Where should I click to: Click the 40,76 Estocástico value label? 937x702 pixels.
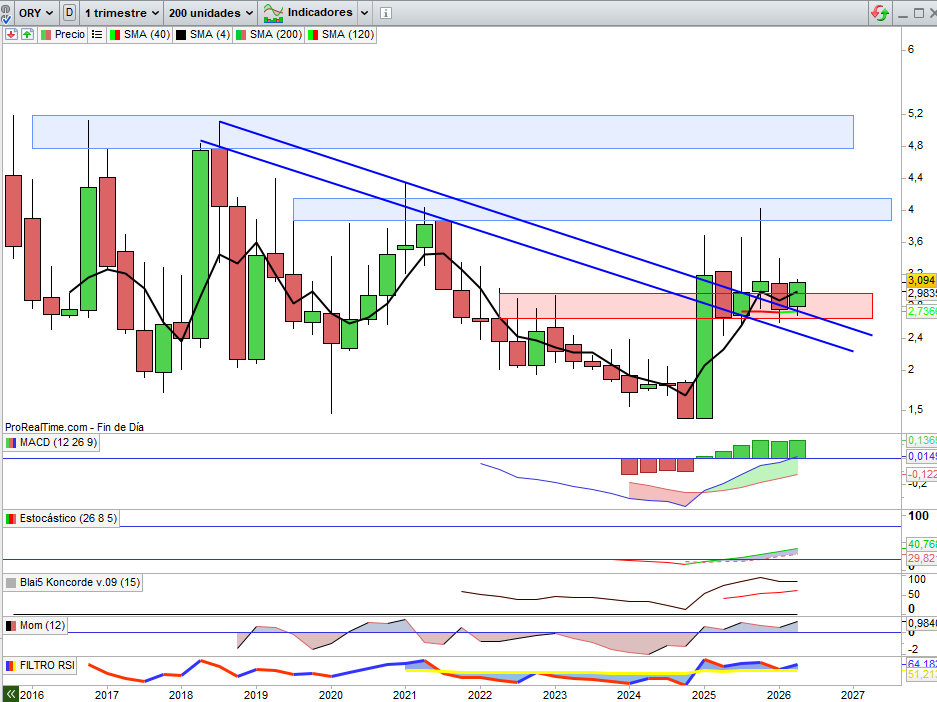921,544
